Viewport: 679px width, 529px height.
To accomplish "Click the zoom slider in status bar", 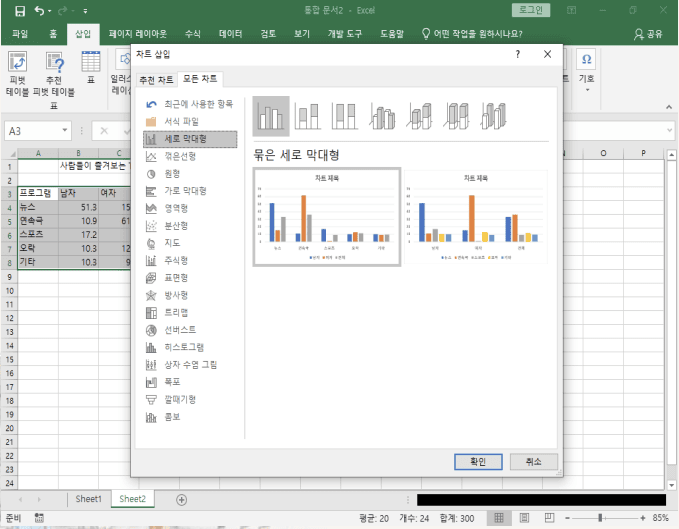I will (x=600, y=518).
